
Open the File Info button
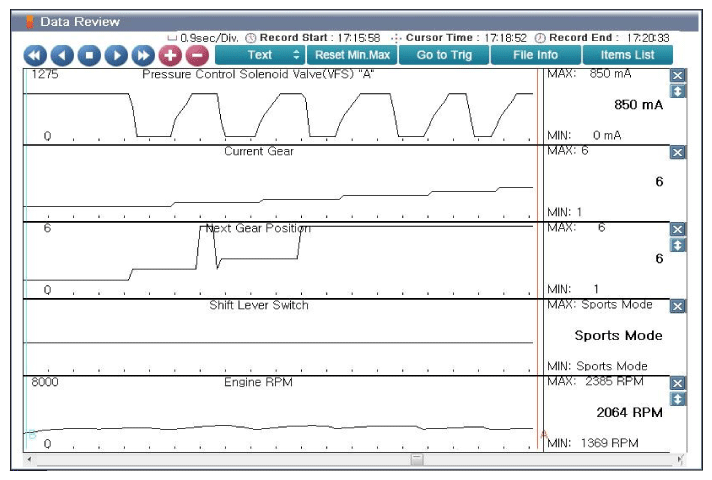coord(536,55)
